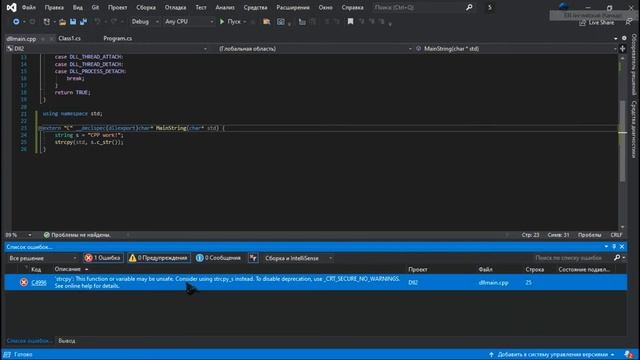Open the Файл menu
Viewport: 640px width, 360px height.
tap(29, 7)
